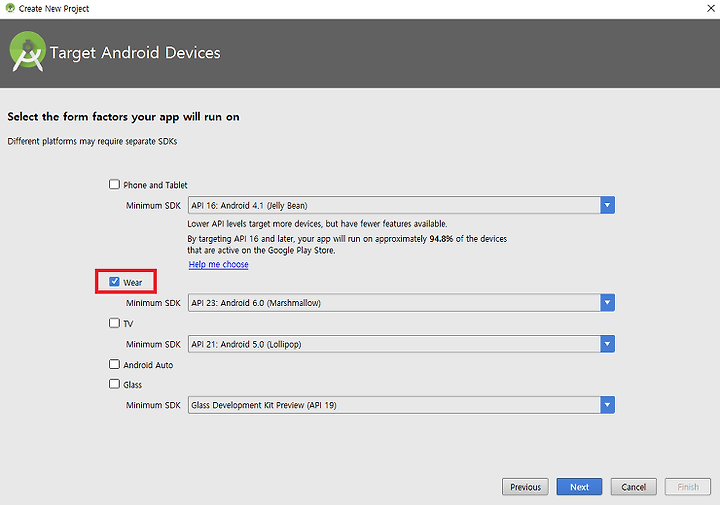
Task: Select the Glass Development Kit Preview combo box
Action: click(401, 405)
